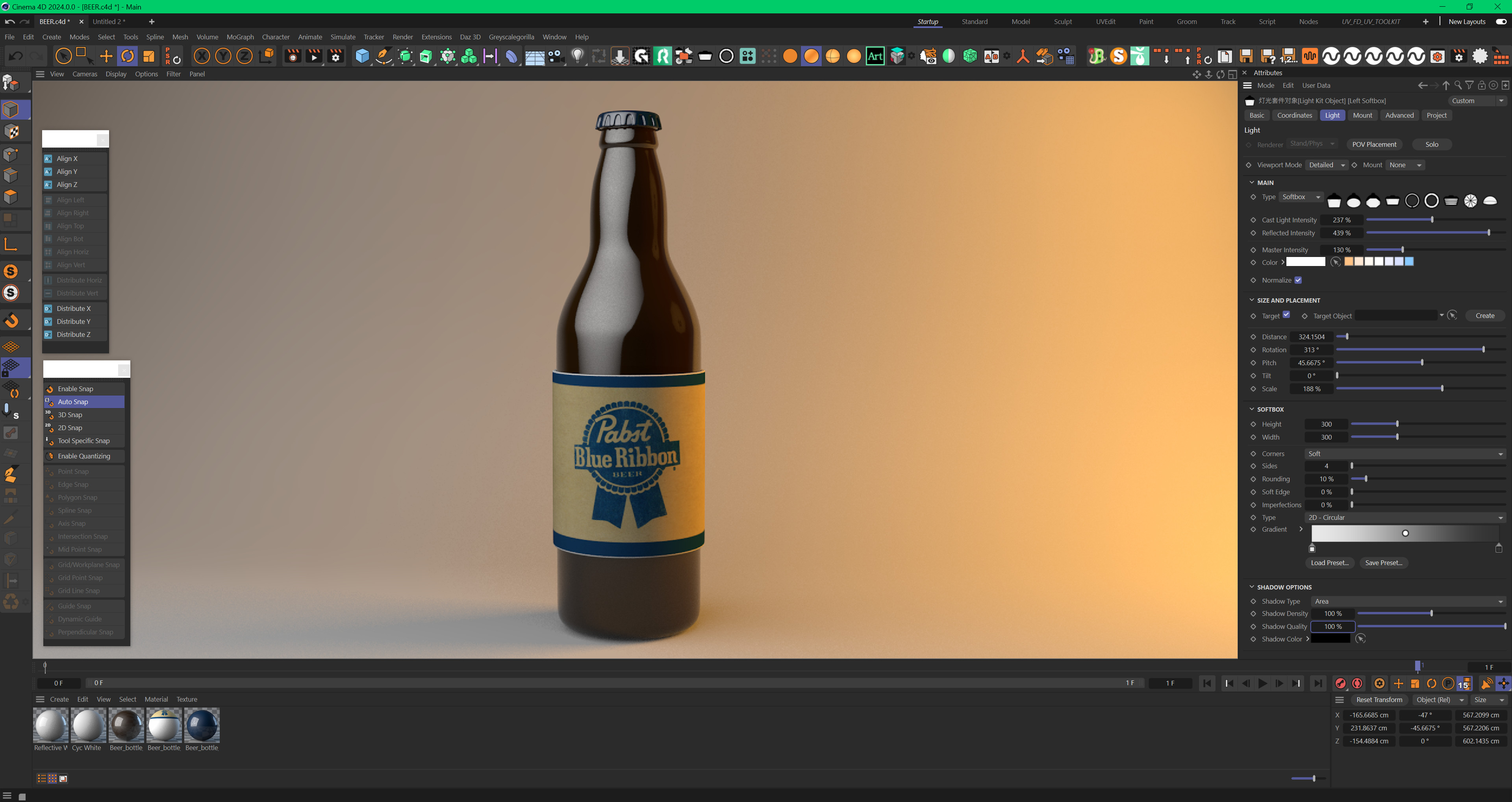Open gradient Type 2D - Circular dropdown
Screen dimensions: 1512x802
pos(1405,517)
